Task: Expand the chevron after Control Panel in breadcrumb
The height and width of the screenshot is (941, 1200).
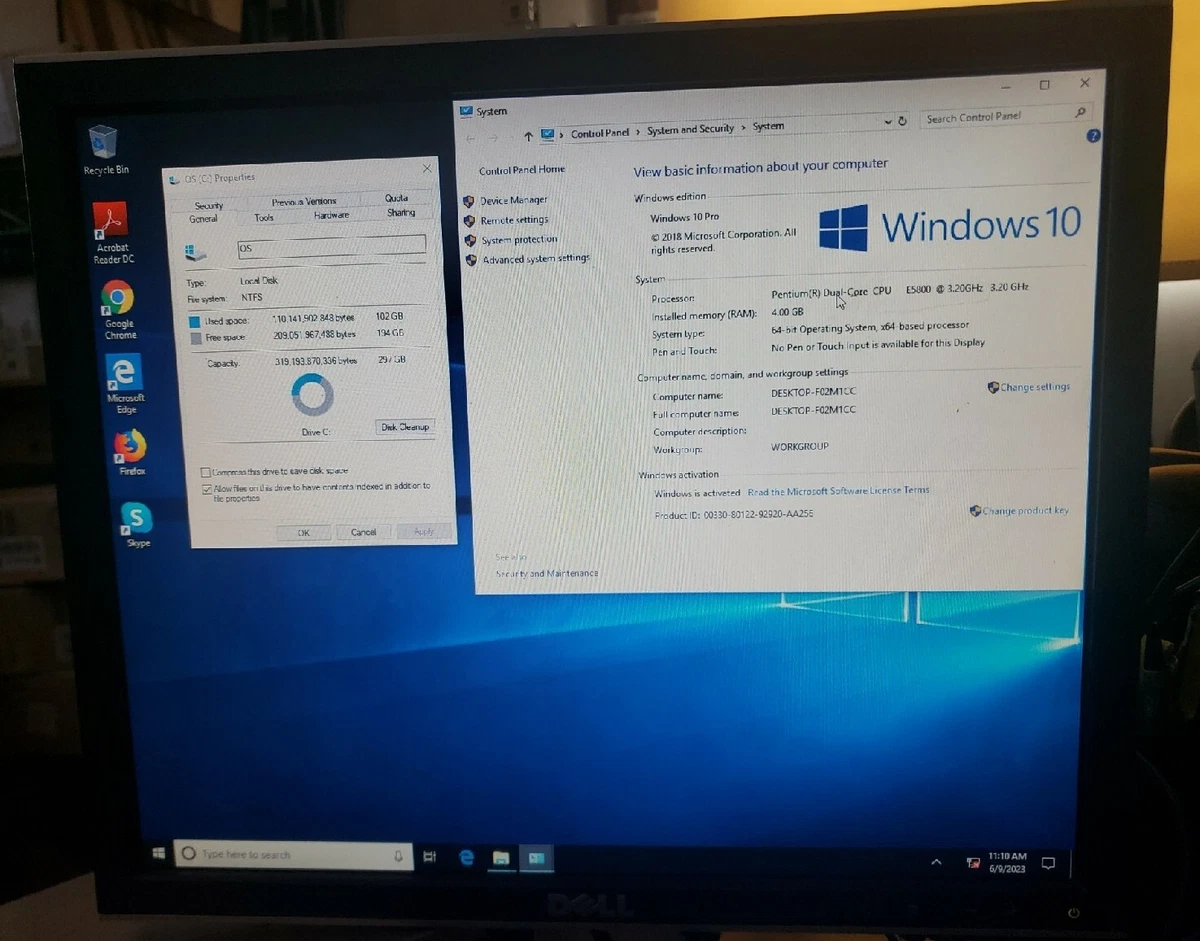Action: pos(638,131)
